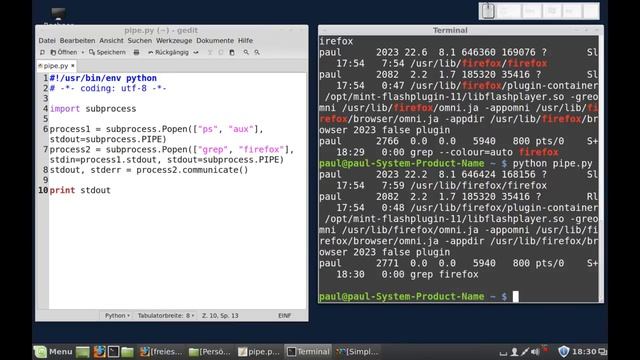Open the Hilfe menu
This screenshot has height=360, width=640.
point(245,40)
